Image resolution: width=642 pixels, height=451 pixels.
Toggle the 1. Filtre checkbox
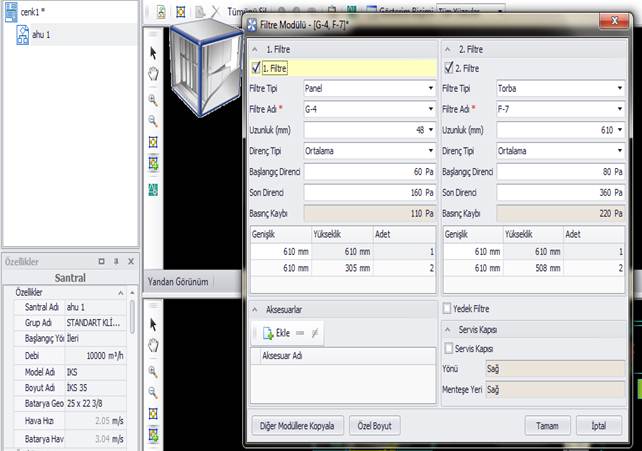click(x=256, y=68)
